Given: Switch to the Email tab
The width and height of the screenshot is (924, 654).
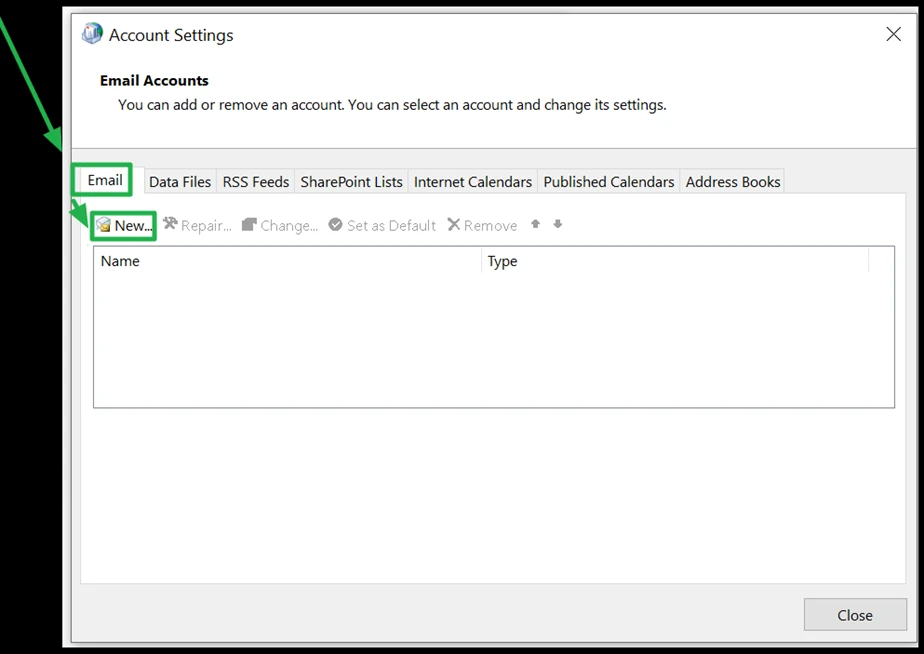Looking at the screenshot, I should tap(105, 180).
